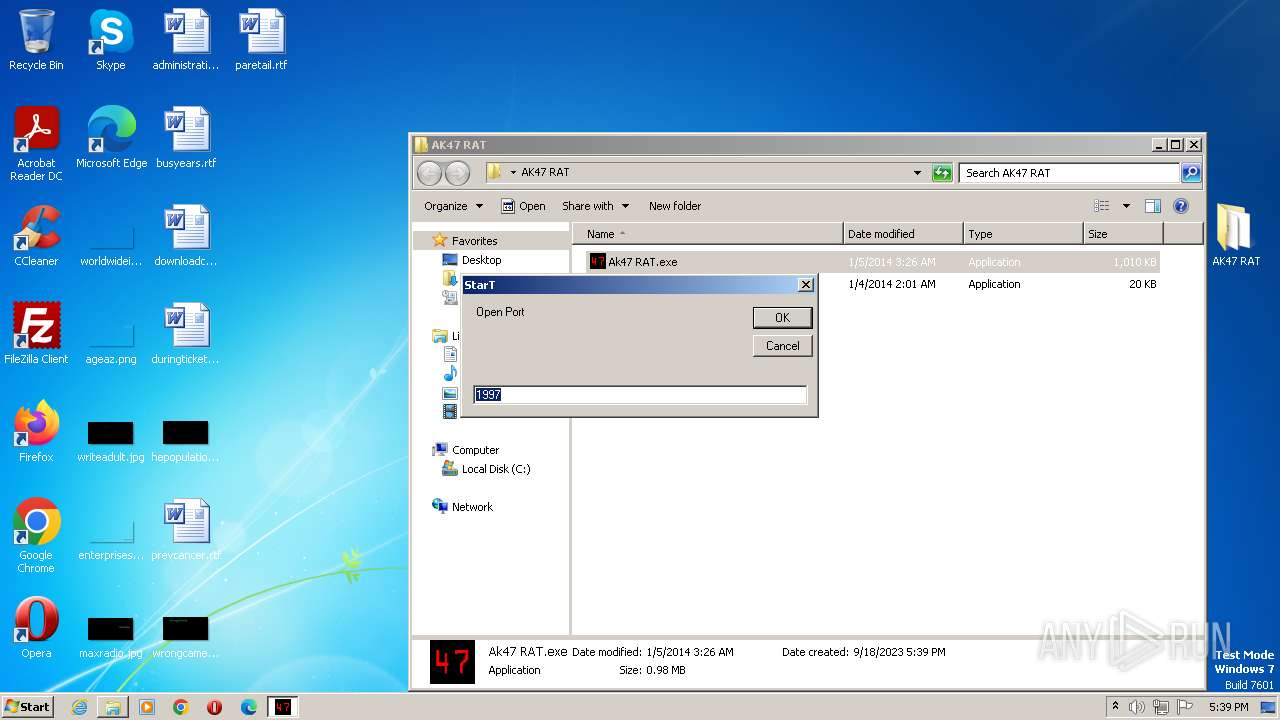
Task: Open the Action Center flag tray icon
Action: 1185,707
